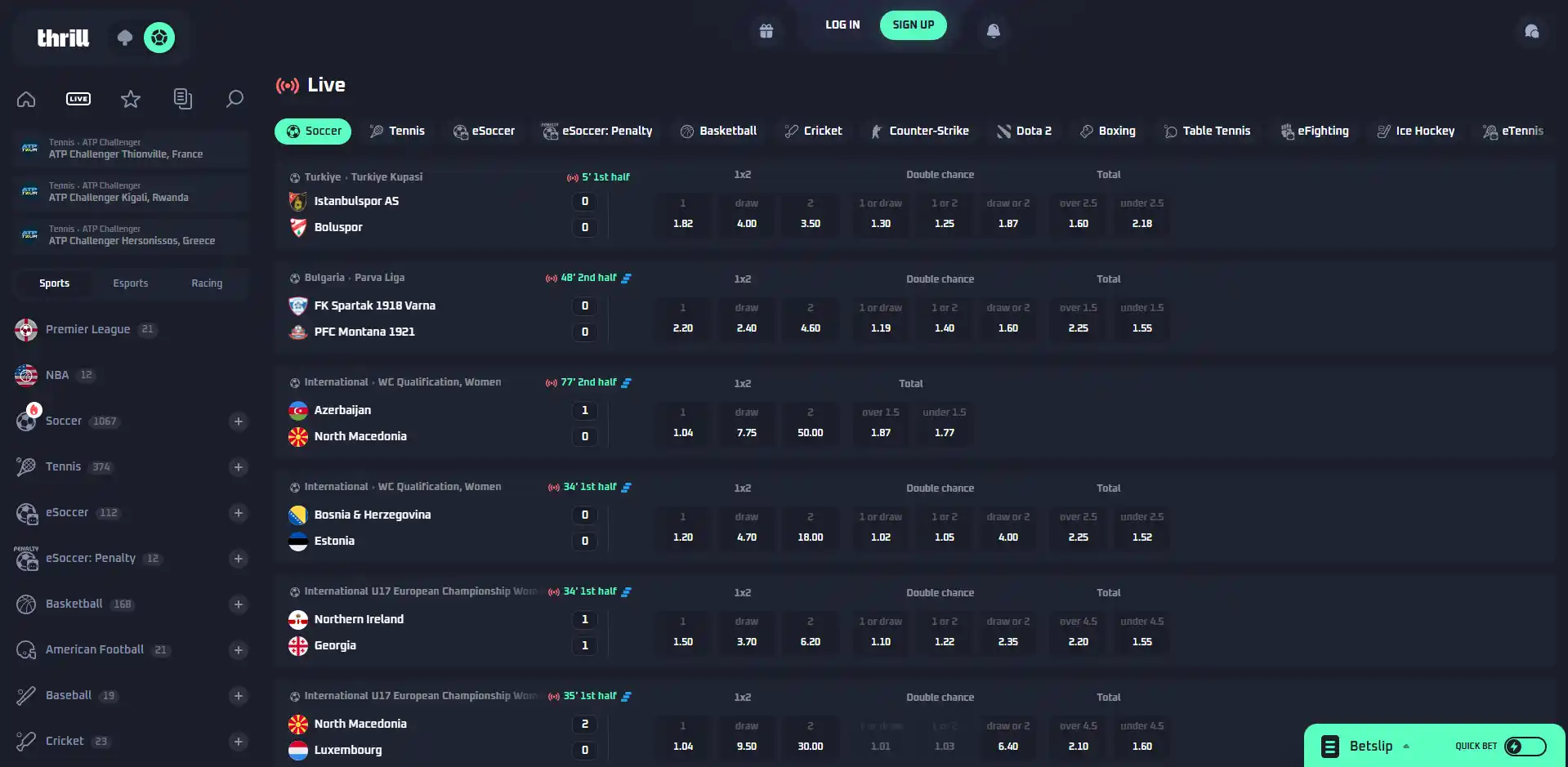Screen dimensions: 1568x767
Task: Toggle the Quick Bet switch
Action: (x=1526, y=746)
